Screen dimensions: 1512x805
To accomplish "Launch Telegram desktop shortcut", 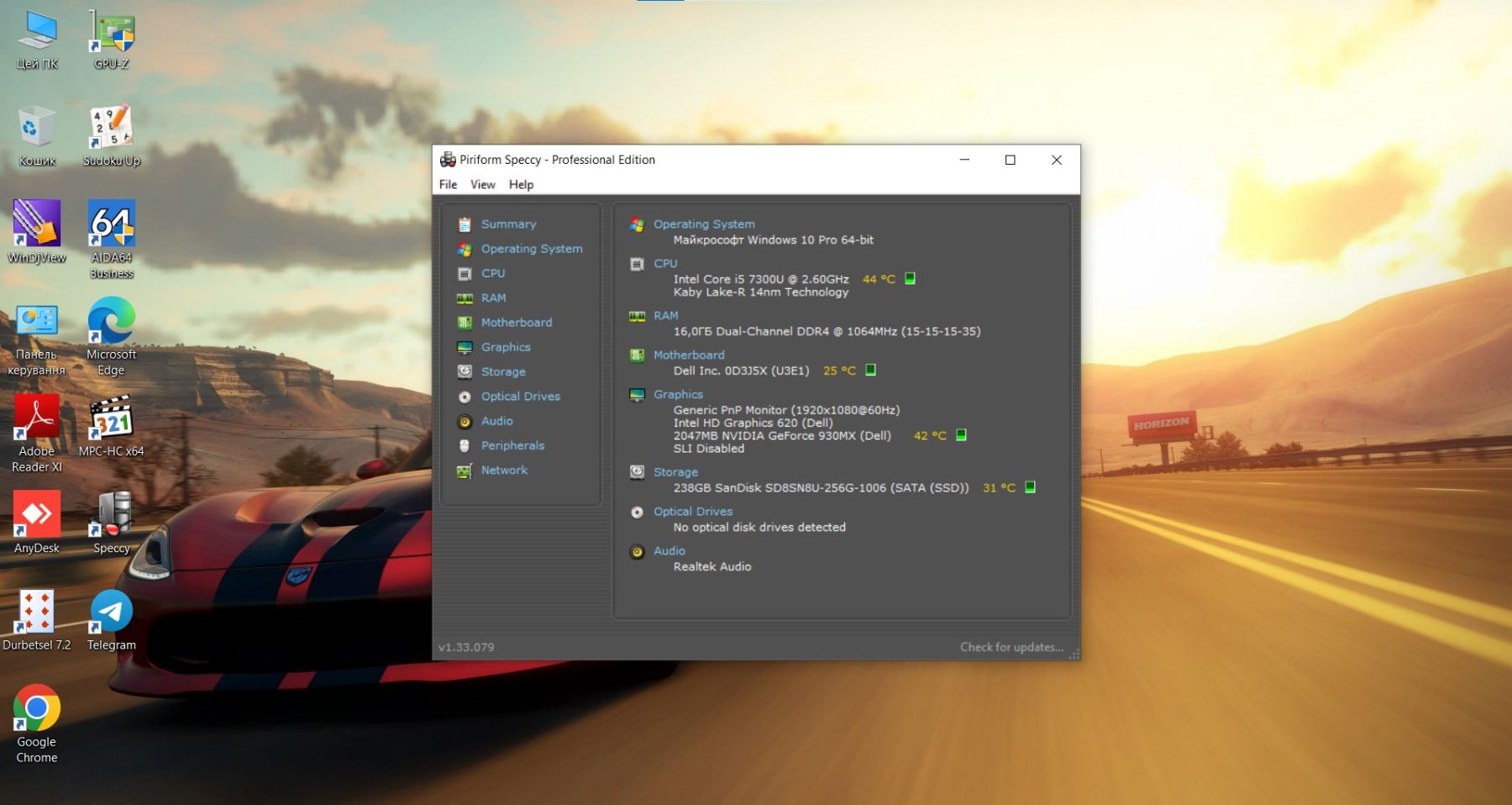I will coord(112,620).
